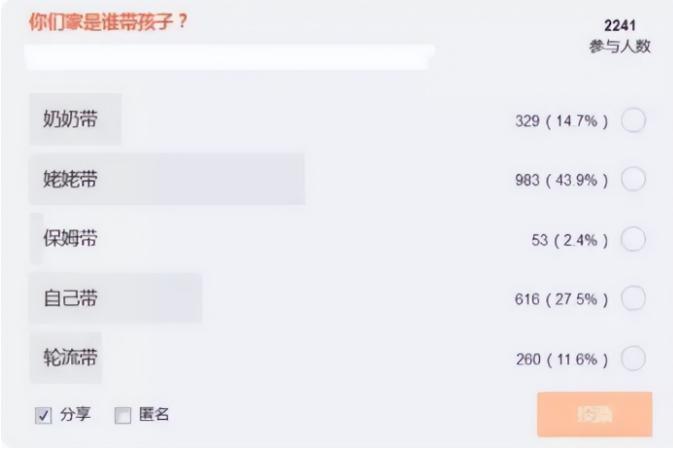673x449 pixels.
Task: Click the poll title 你们家是谁带孩子？
Action: point(109,22)
